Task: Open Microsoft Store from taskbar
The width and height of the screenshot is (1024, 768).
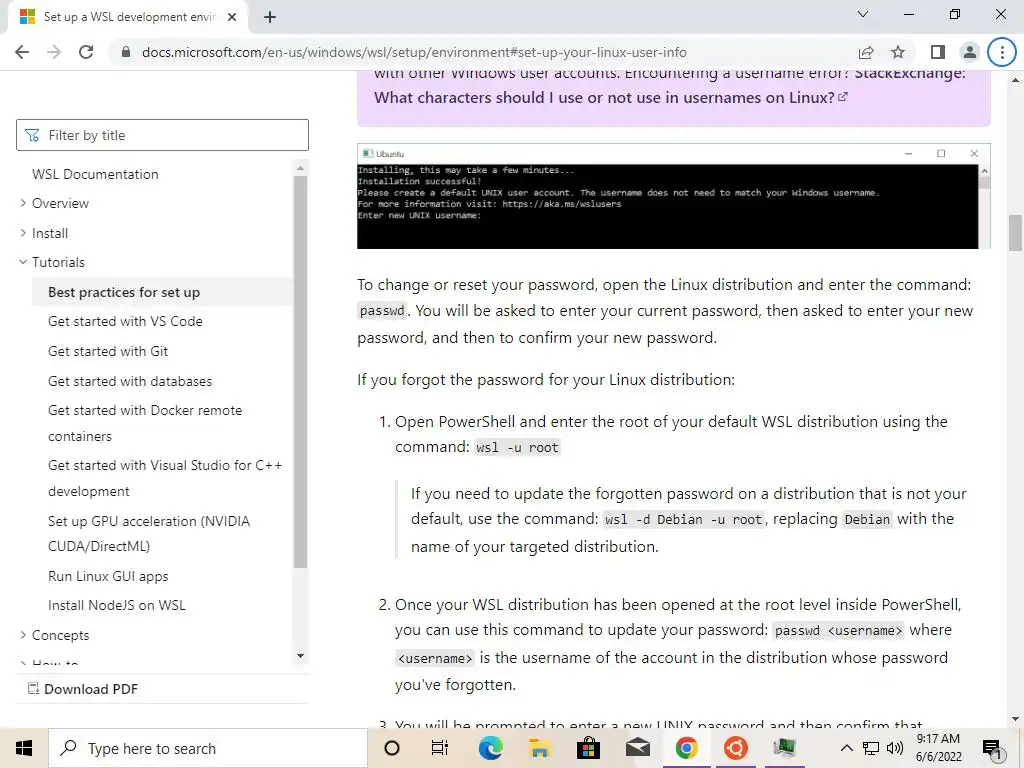Action: pos(588,748)
